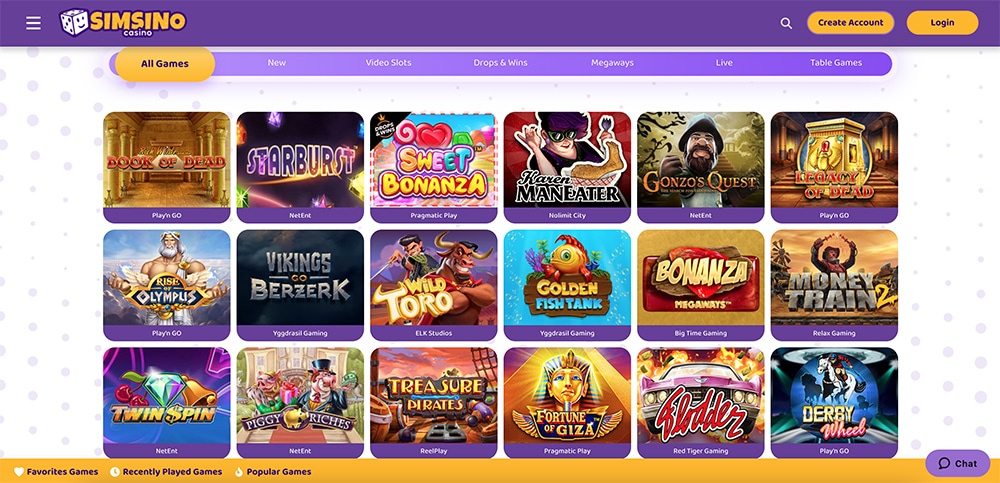Click the clock icon for Recently Played Games
1000x483 pixels.
[115, 472]
